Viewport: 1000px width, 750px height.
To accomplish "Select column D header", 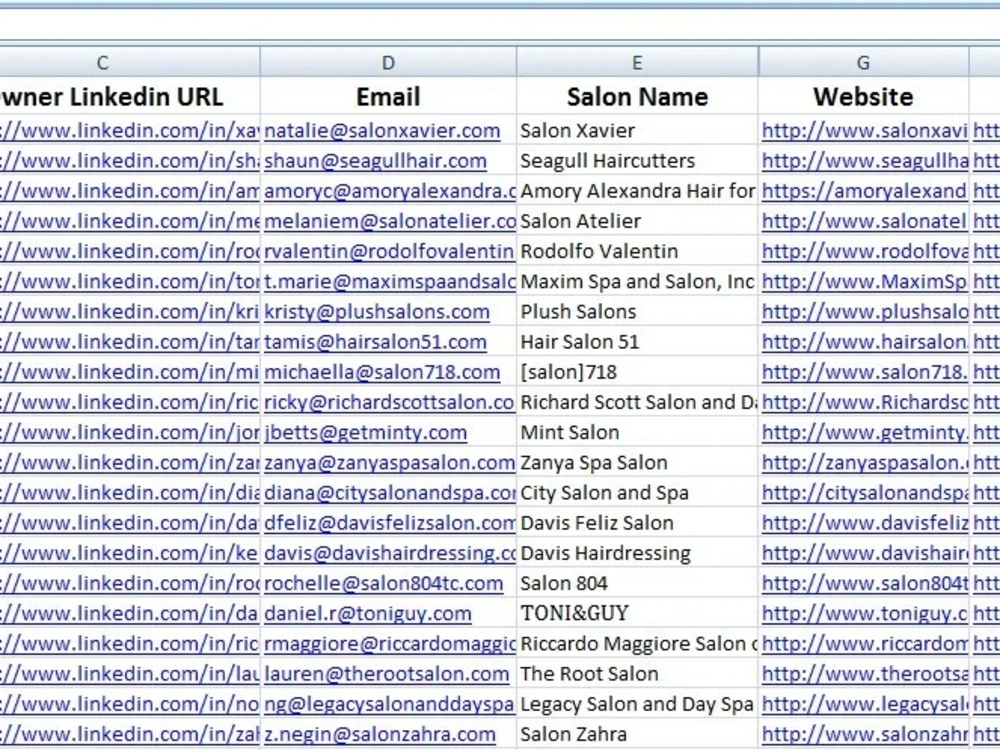I will click(x=388, y=62).
